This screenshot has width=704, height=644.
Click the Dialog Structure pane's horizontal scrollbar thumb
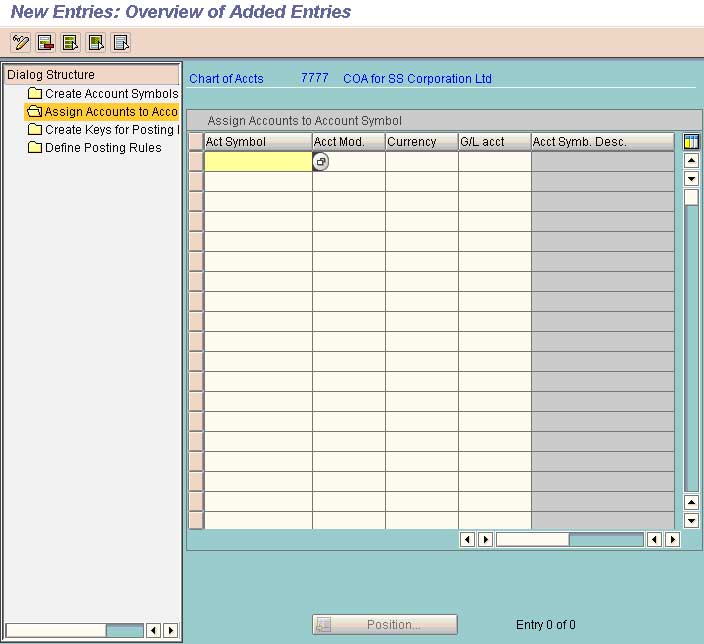[56, 630]
